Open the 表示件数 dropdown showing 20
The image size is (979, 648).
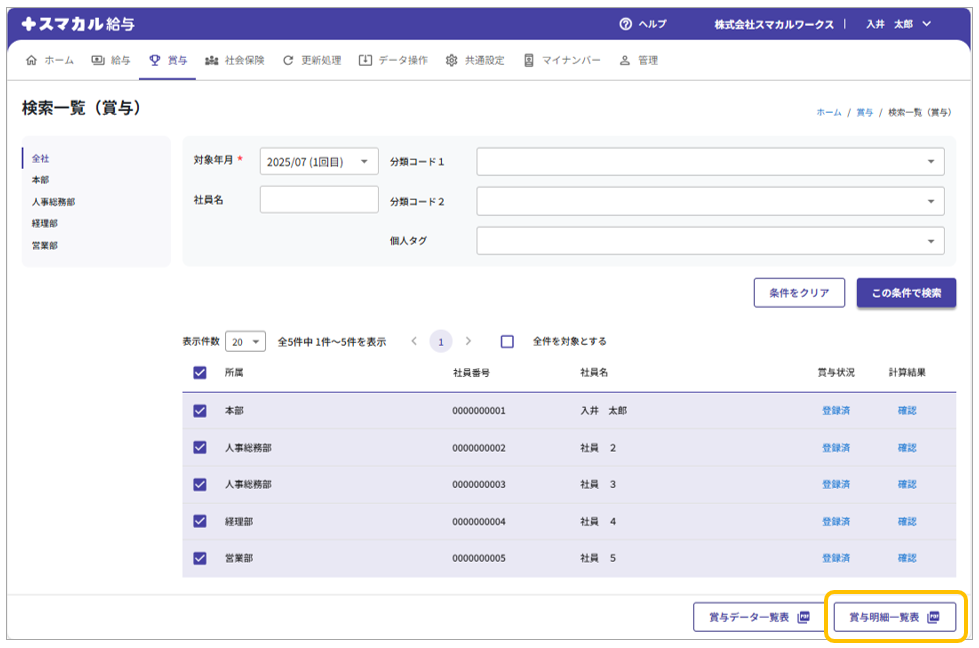245,342
